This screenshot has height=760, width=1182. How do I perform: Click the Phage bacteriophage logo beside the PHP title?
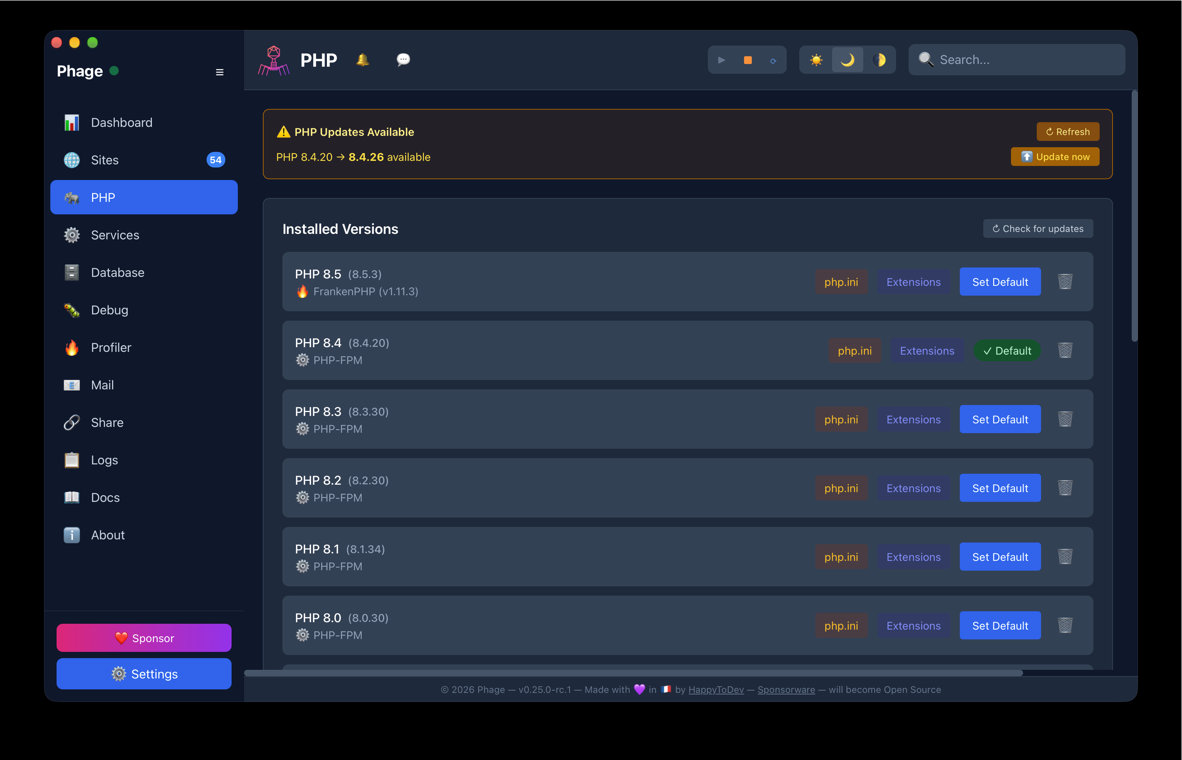274,60
